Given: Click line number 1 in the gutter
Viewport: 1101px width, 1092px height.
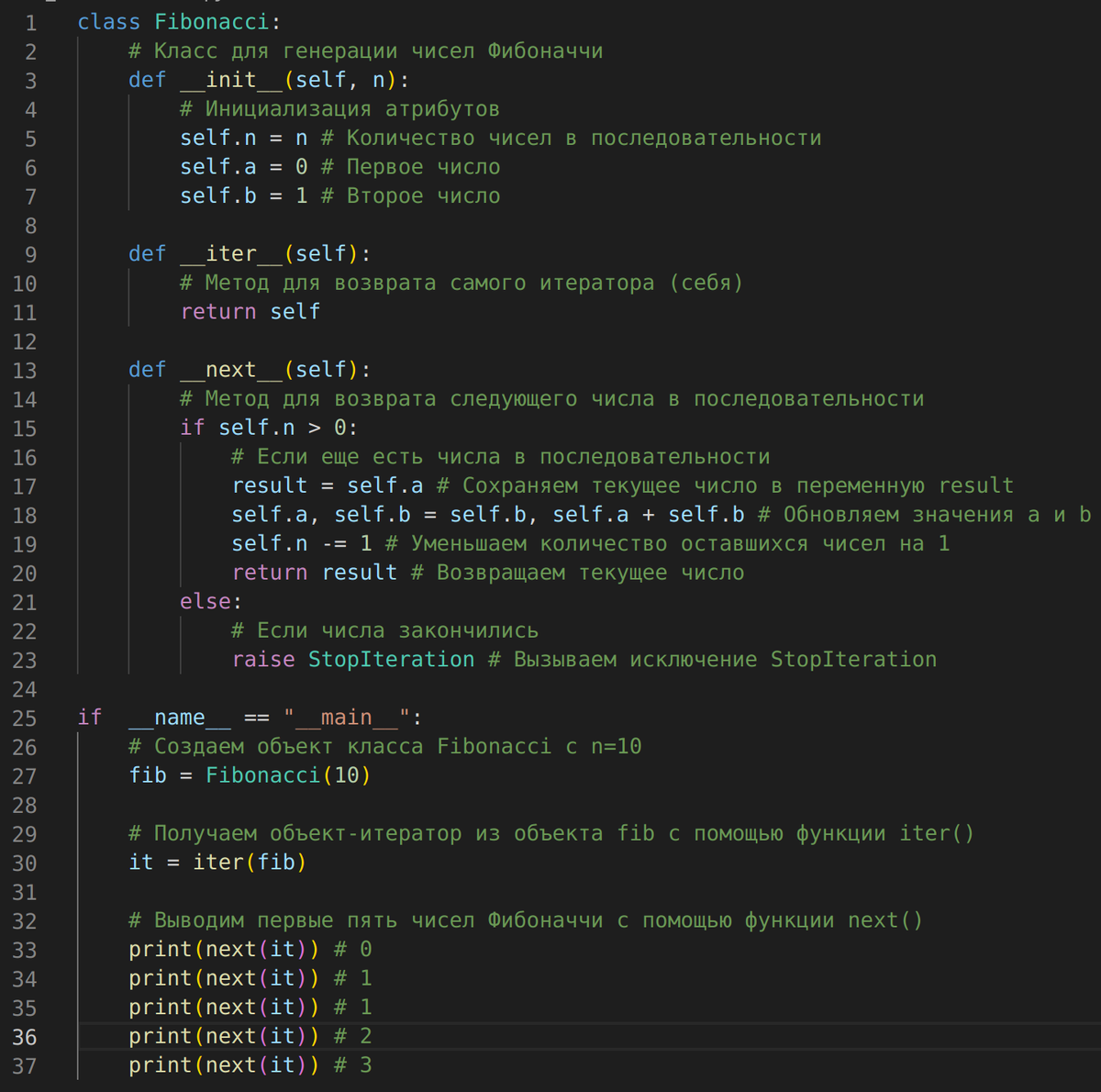Looking at the screenshot, I should (x=30, y=22).
